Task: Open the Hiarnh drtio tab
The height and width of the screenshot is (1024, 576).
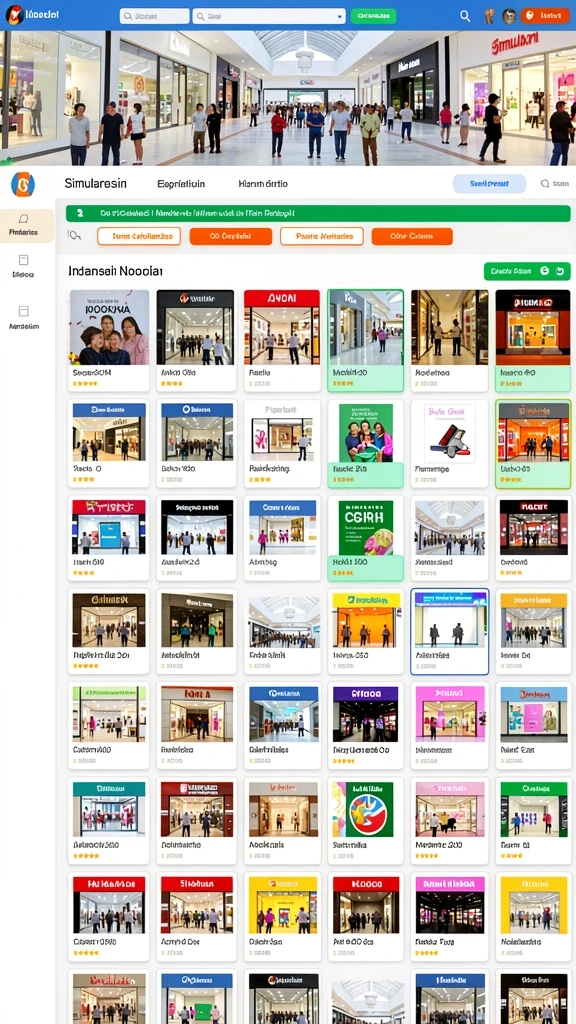Action: 263,184
